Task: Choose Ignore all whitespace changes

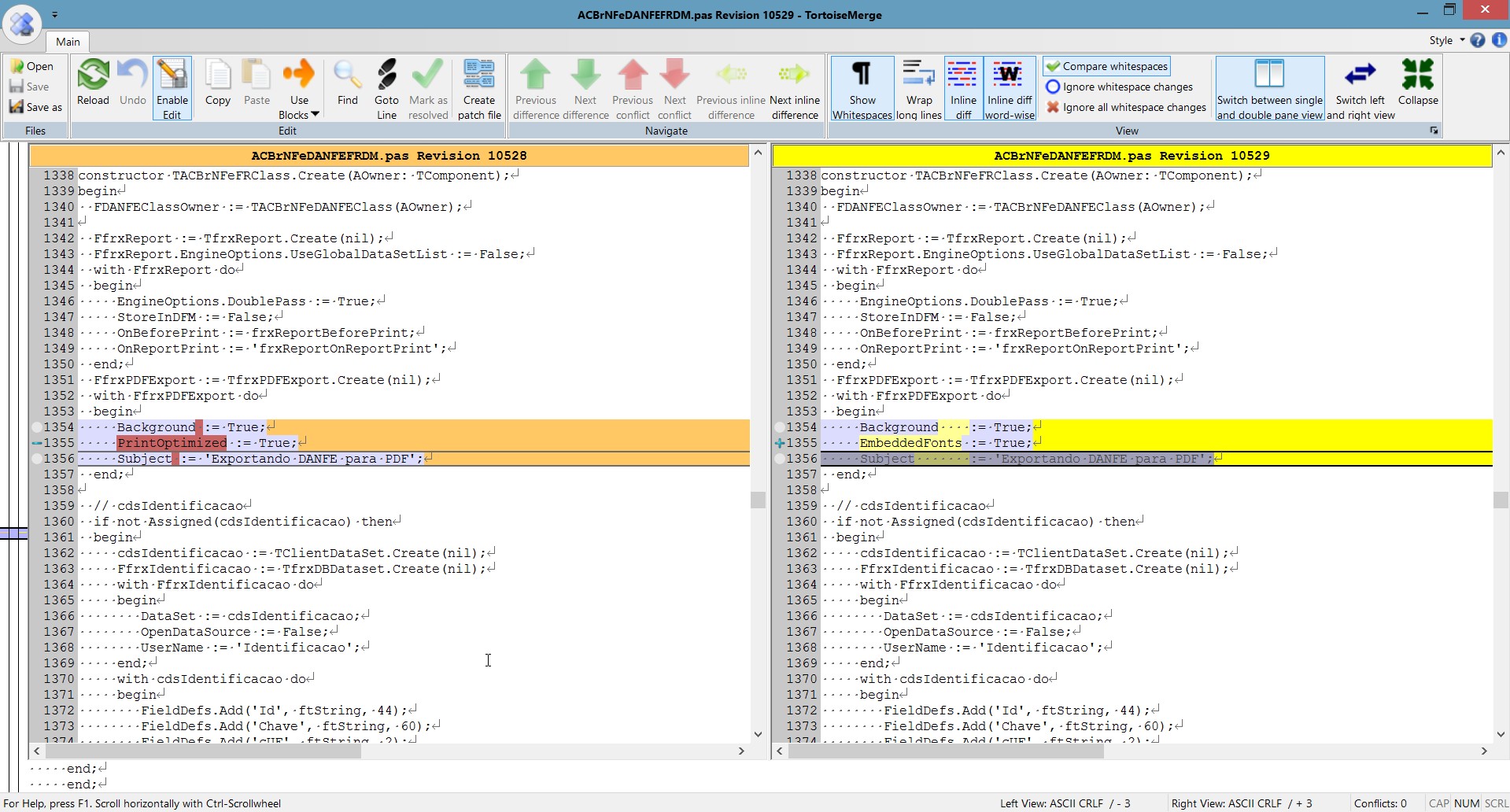Action: [1125, 107]
